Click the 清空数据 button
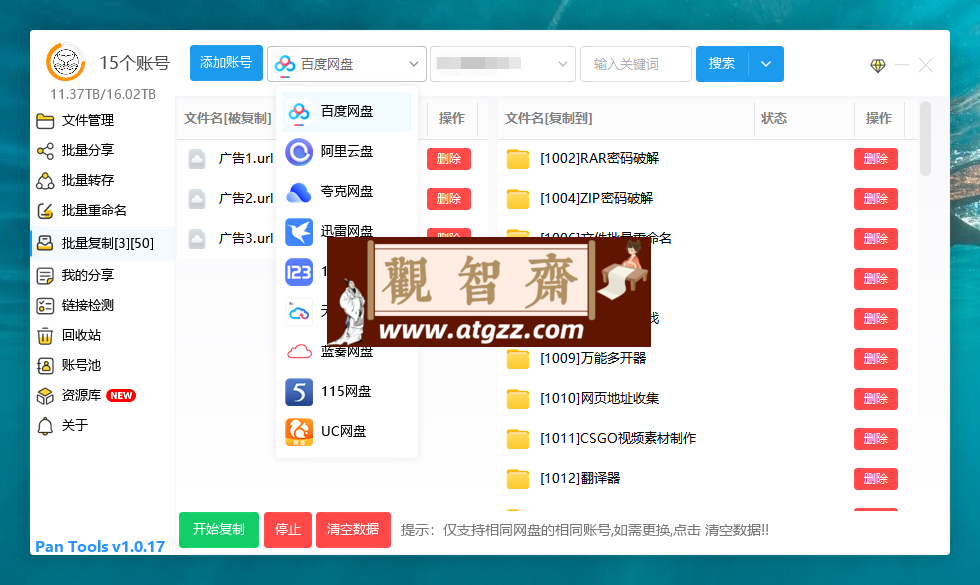Viewport: 980px width, 585px height. pos(353,530)
